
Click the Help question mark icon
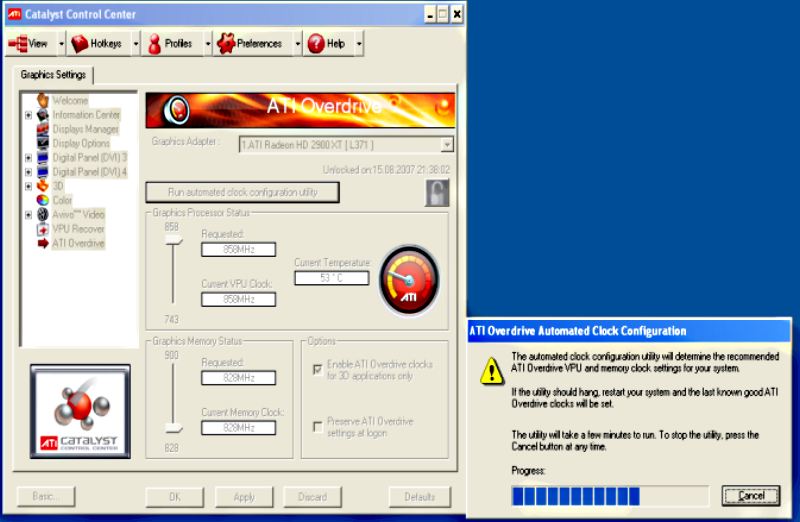point(316,43)
